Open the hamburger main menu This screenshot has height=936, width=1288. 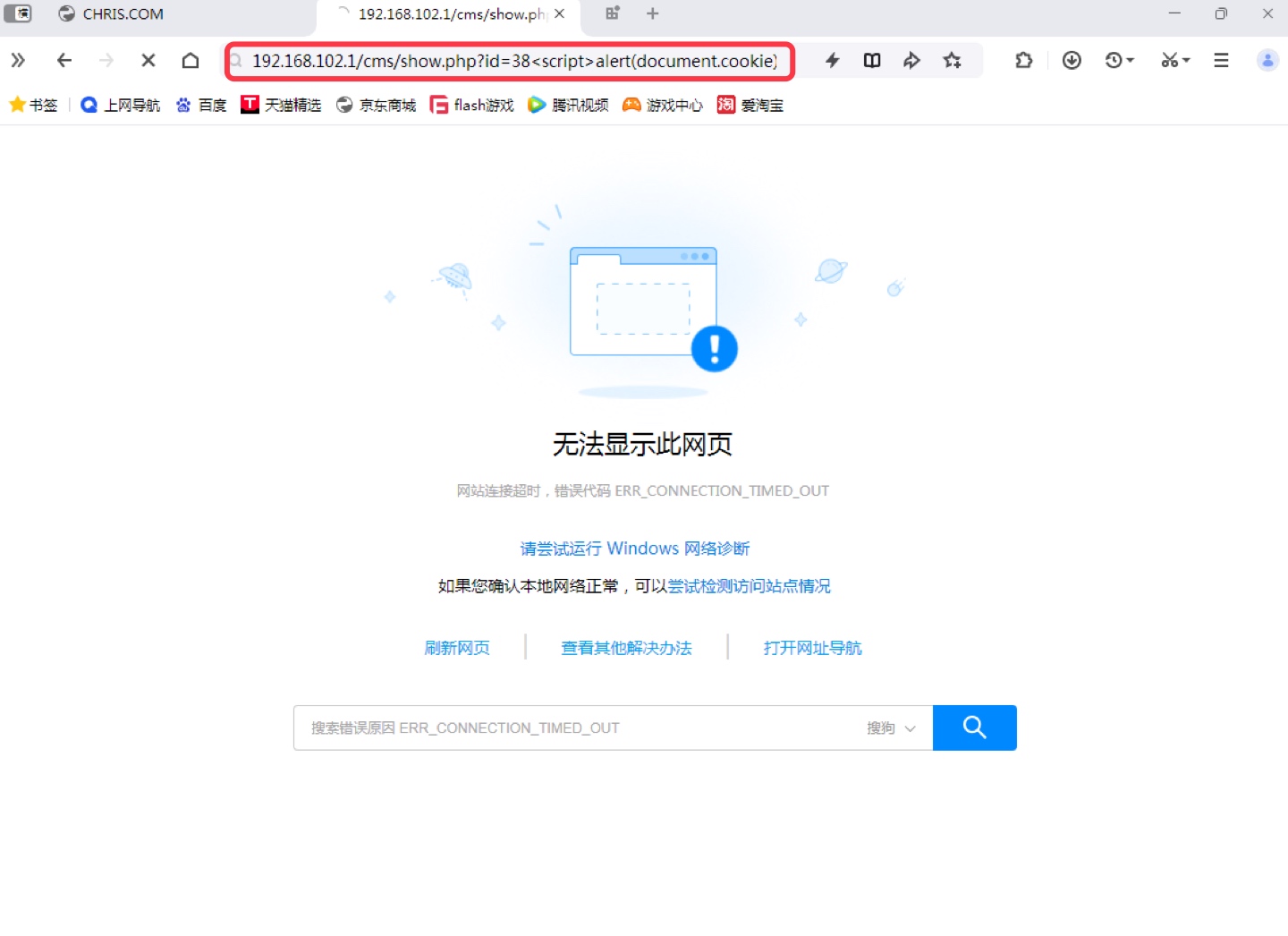point(1221,60)
